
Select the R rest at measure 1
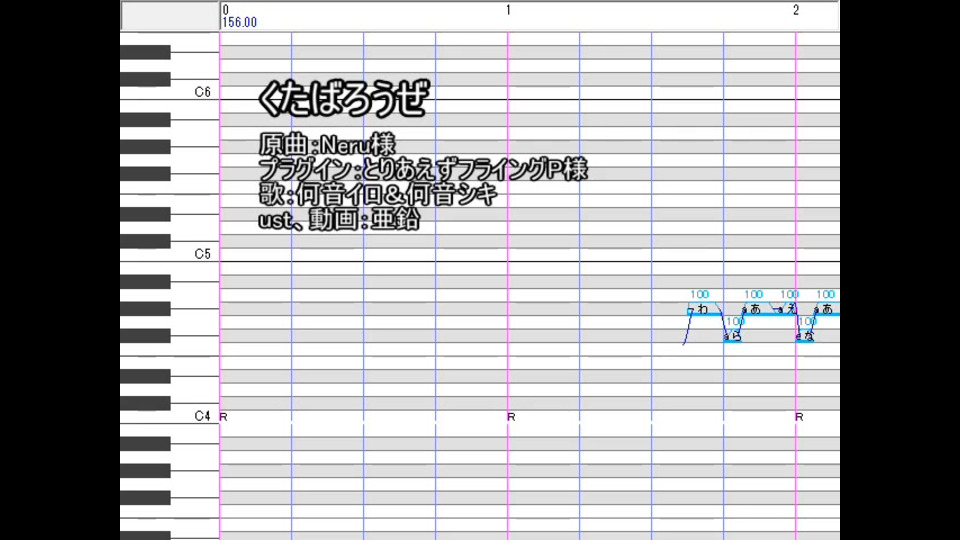click(x=511, y=417)
